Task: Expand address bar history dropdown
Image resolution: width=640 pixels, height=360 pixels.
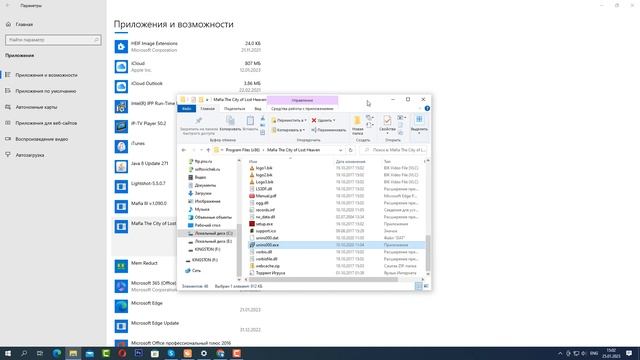Action: pyautogui.click(x=340, y=150)
